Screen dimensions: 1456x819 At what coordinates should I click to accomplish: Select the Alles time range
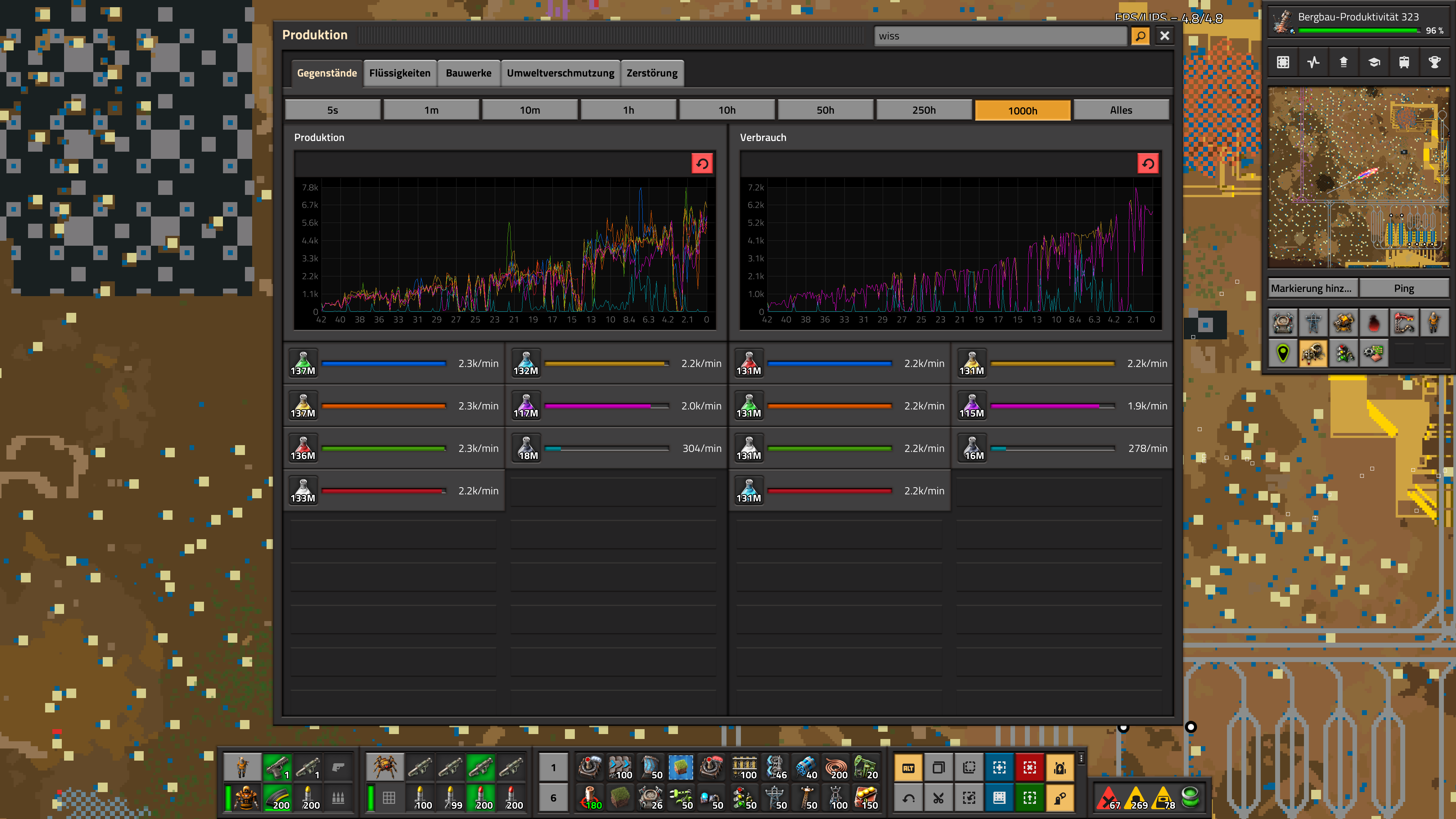pyautogui.click(x=1121, y=110)
